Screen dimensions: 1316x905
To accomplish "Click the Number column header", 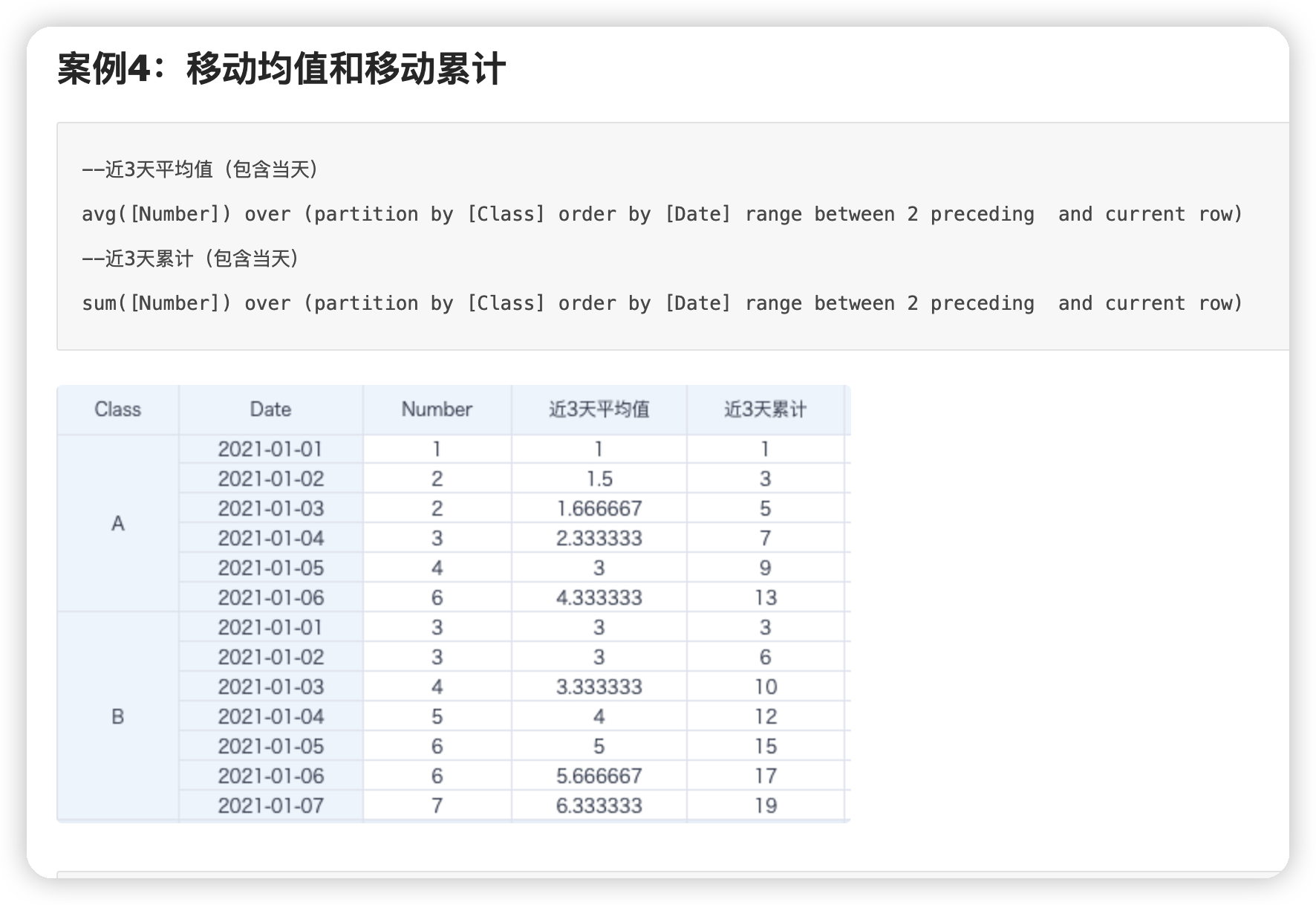I will pyautogui.click(x=437, y=409).
